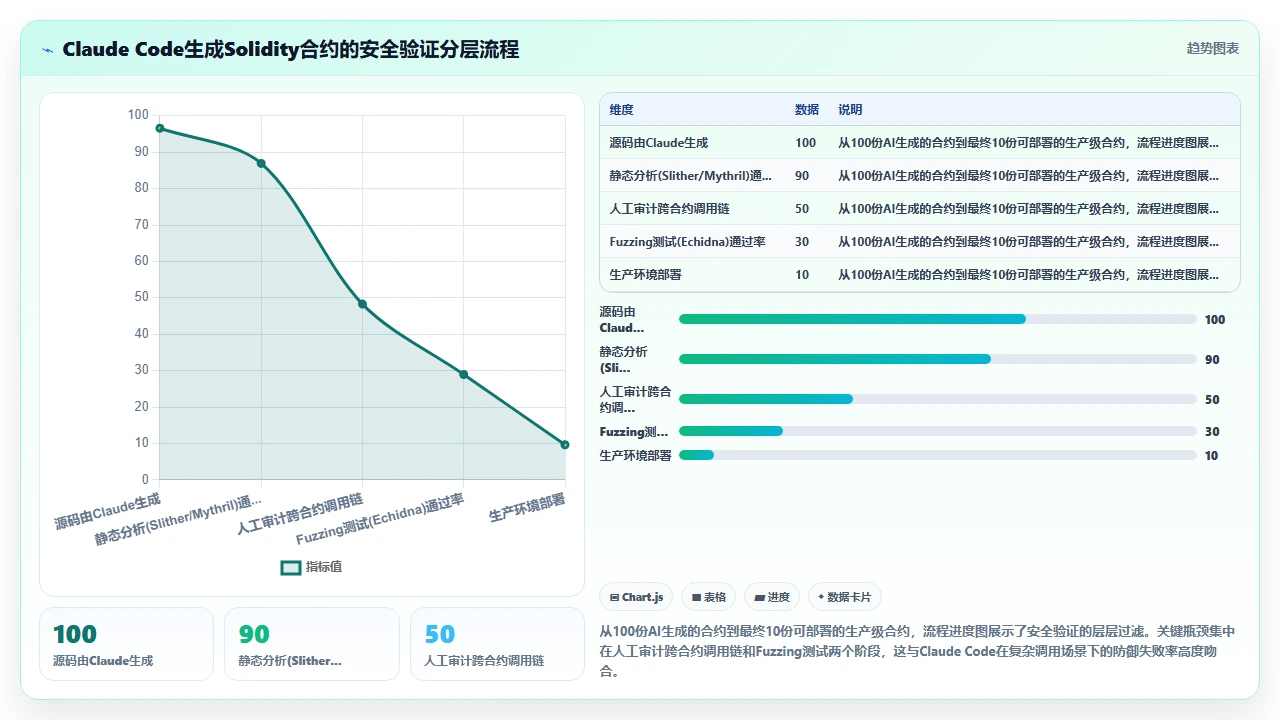Select the 源码由Claude生成 table row
The height and width of the screenshot is (720, 1280).
pyautogui.click(x=919, y=143)
